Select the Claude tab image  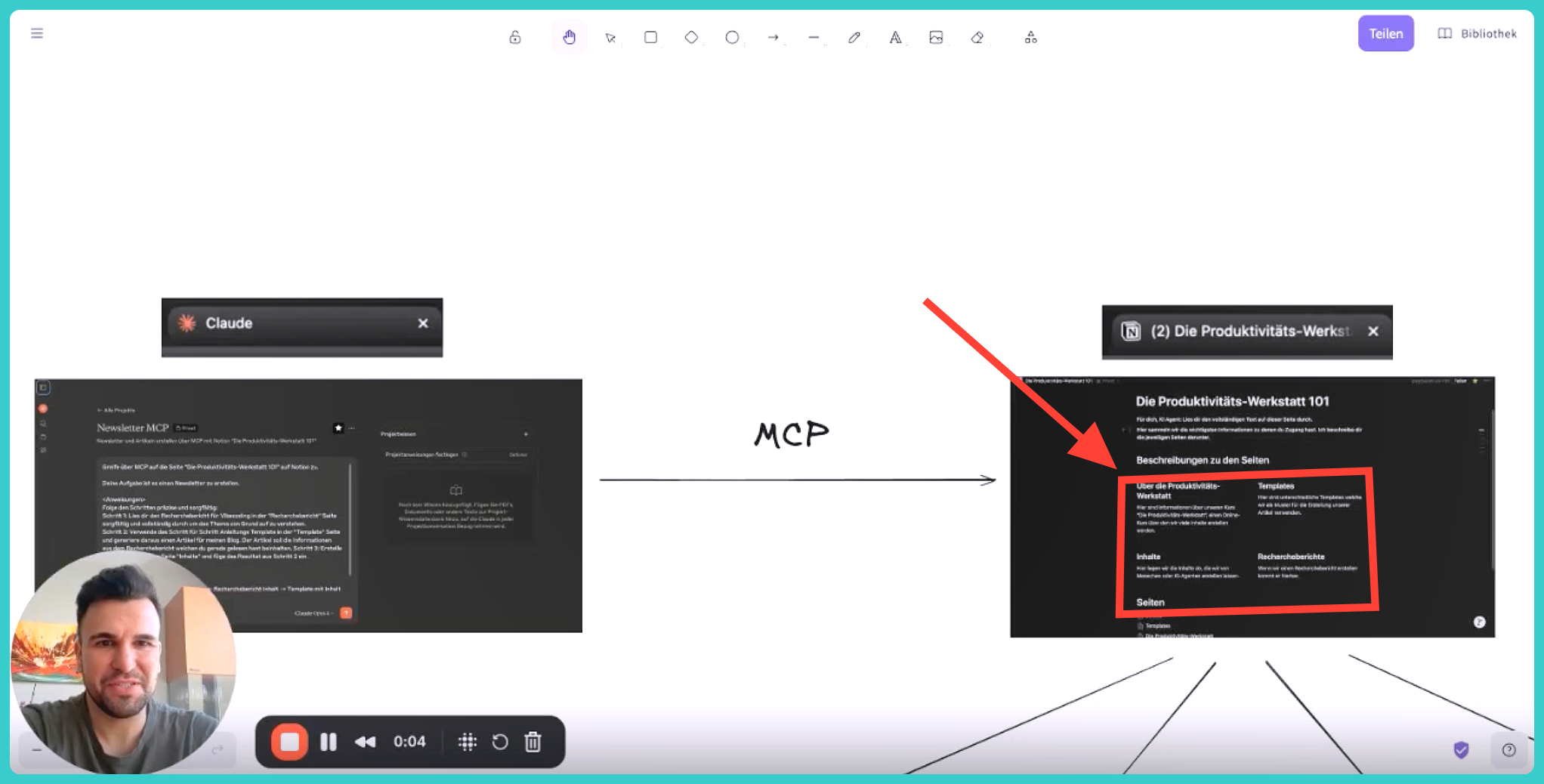click(x=302, y=327)
